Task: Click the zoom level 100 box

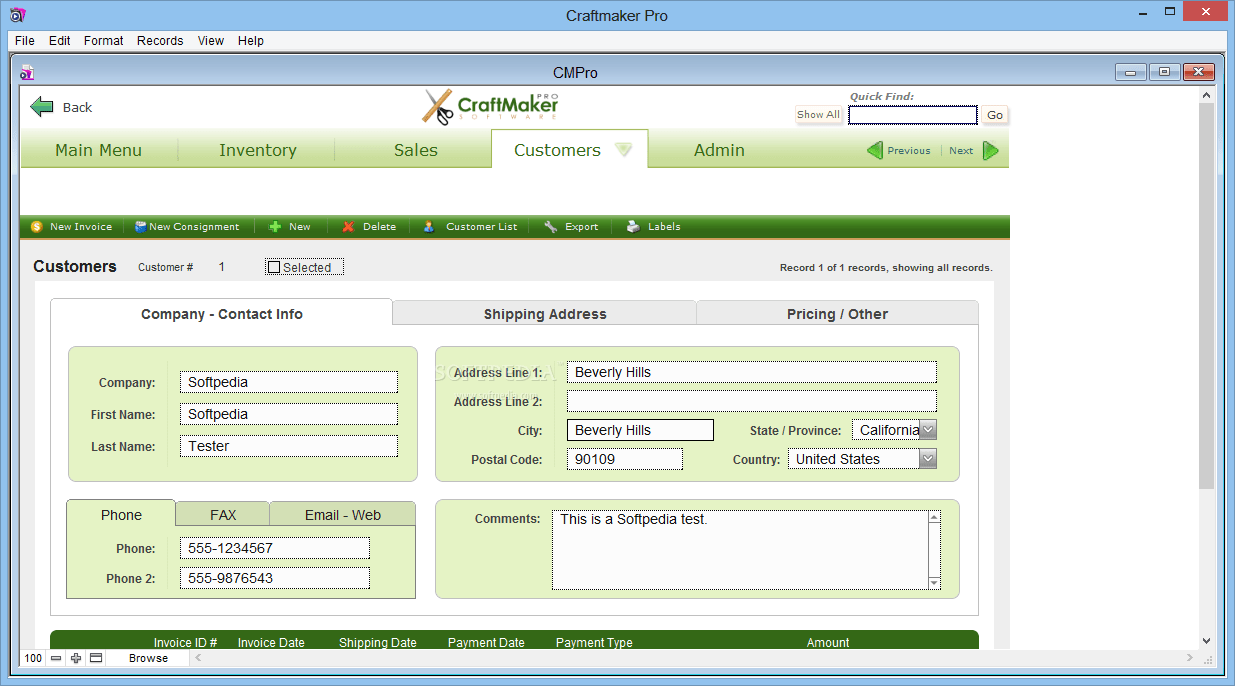Action: tap(33, 658)
